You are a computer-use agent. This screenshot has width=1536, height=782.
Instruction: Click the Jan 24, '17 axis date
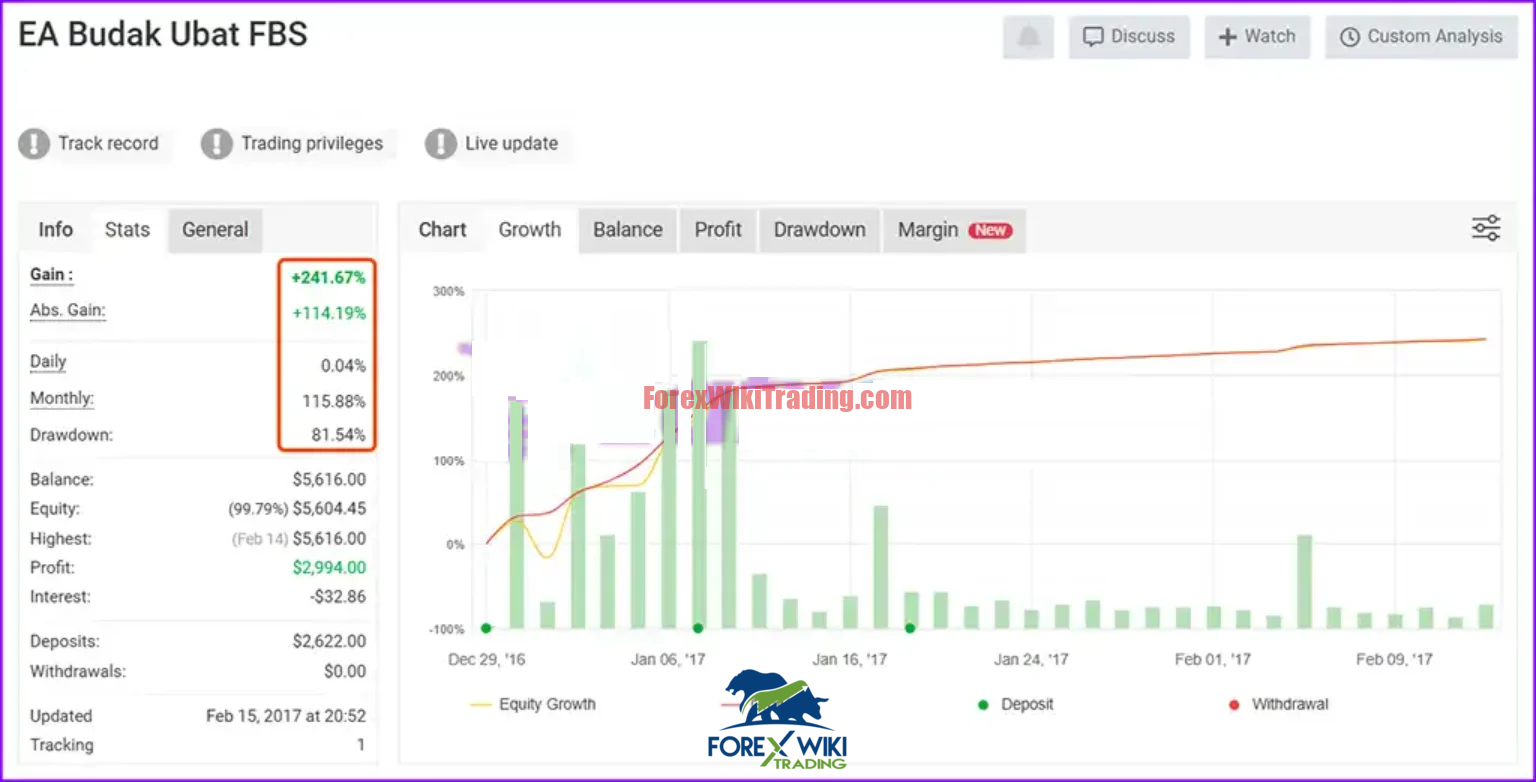pyautogui.click(x=1031, y=659)
